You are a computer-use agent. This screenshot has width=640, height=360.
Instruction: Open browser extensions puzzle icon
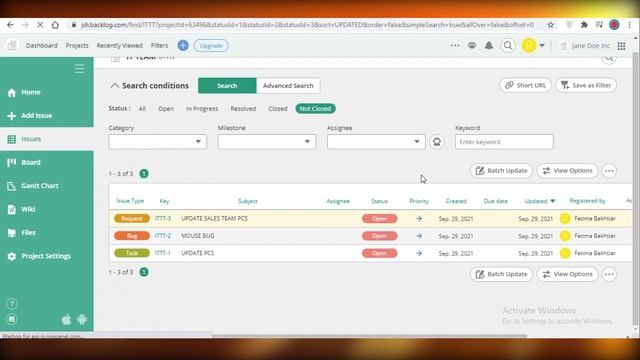[584, 25]
